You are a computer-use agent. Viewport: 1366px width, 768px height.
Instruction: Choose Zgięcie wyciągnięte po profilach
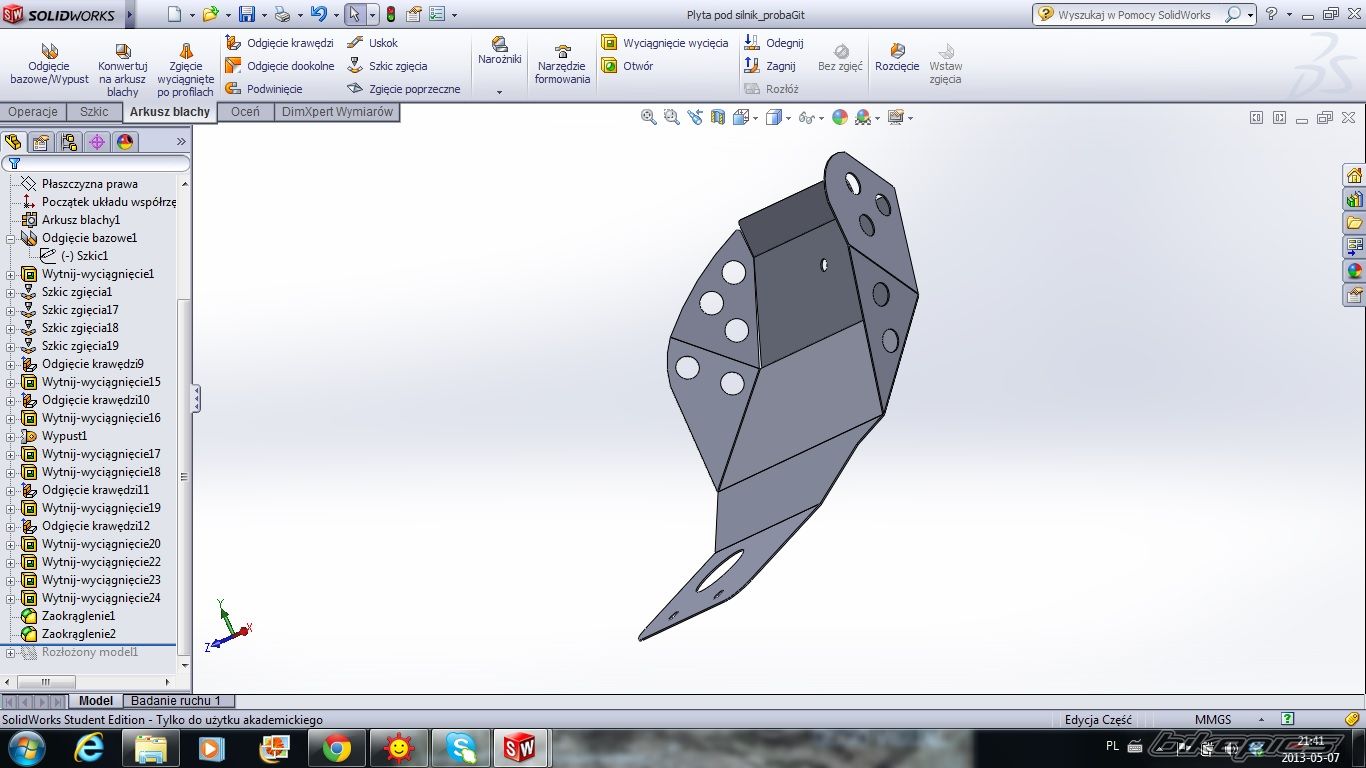pos(186,69)
